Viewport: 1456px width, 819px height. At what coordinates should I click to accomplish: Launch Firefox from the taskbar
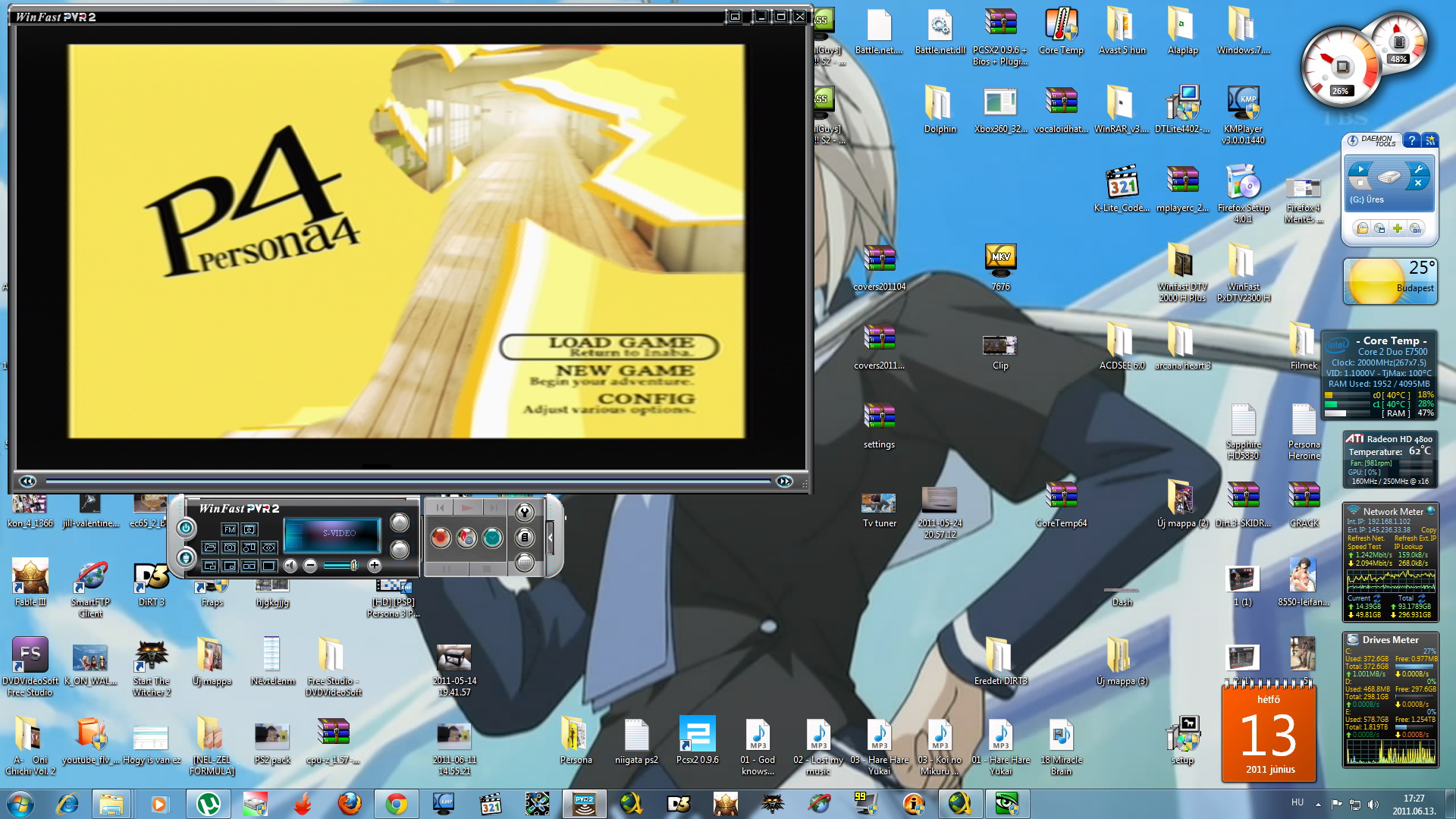(x=350, y=803)
